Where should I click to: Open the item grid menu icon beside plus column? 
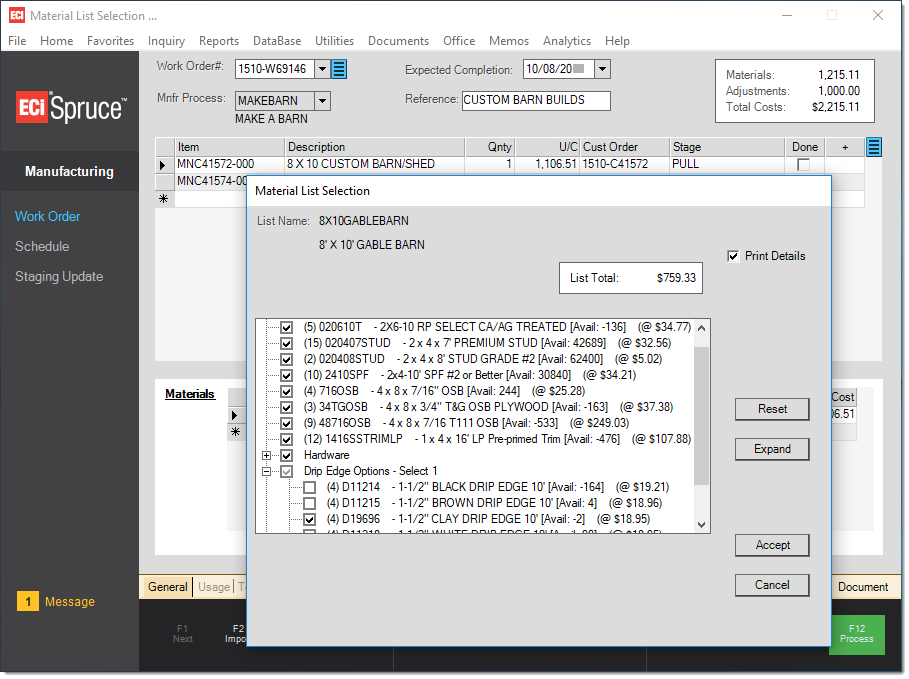[874, 147]
